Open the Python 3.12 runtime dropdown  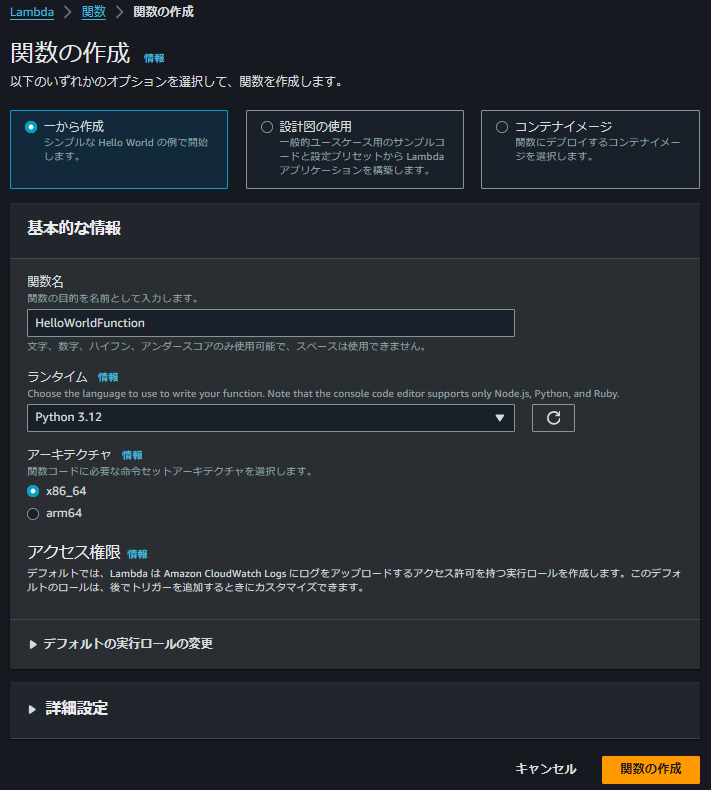click(x=271, y=418)
